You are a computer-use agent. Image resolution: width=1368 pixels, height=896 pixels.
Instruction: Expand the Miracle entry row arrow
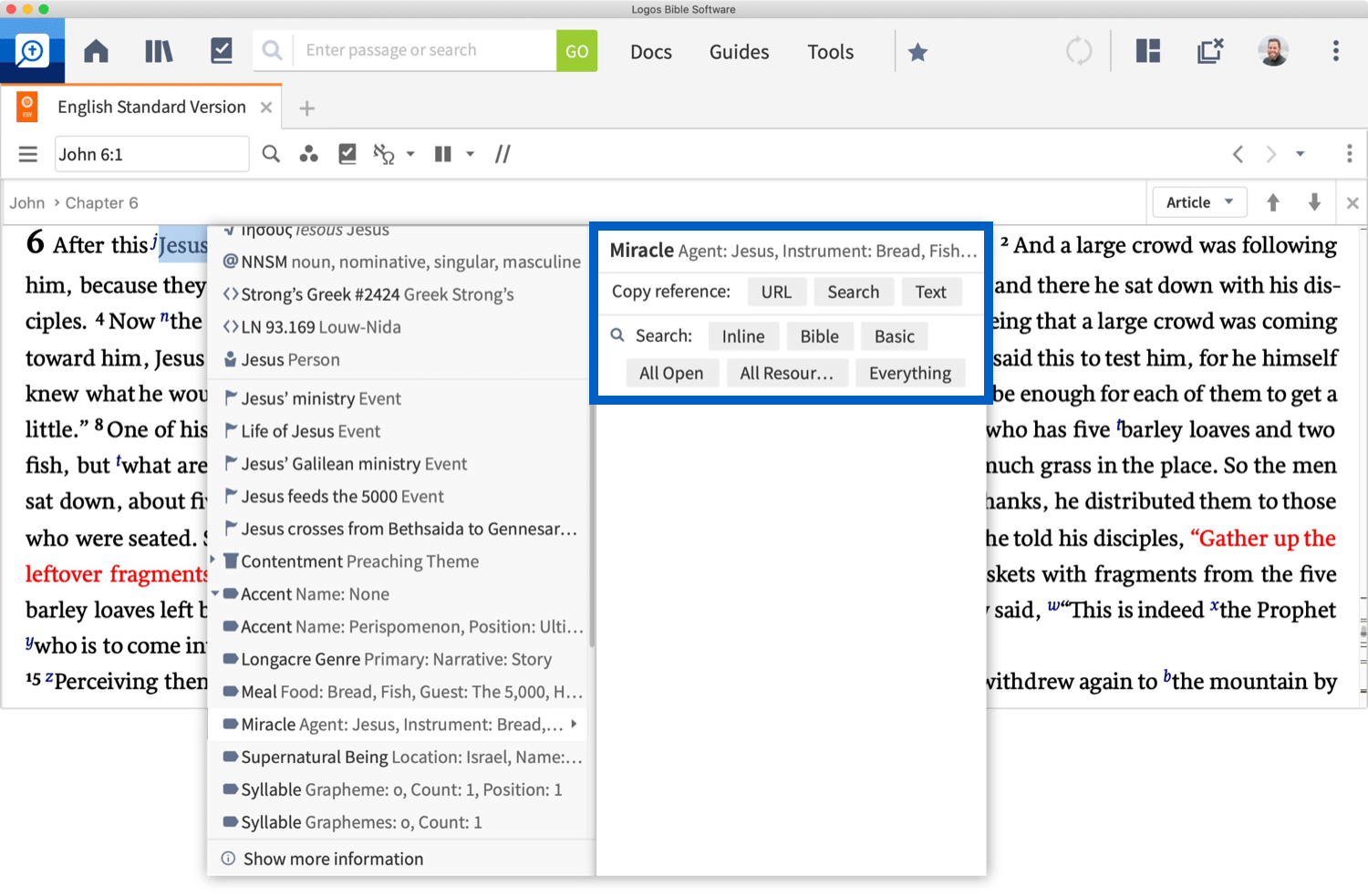575,724
